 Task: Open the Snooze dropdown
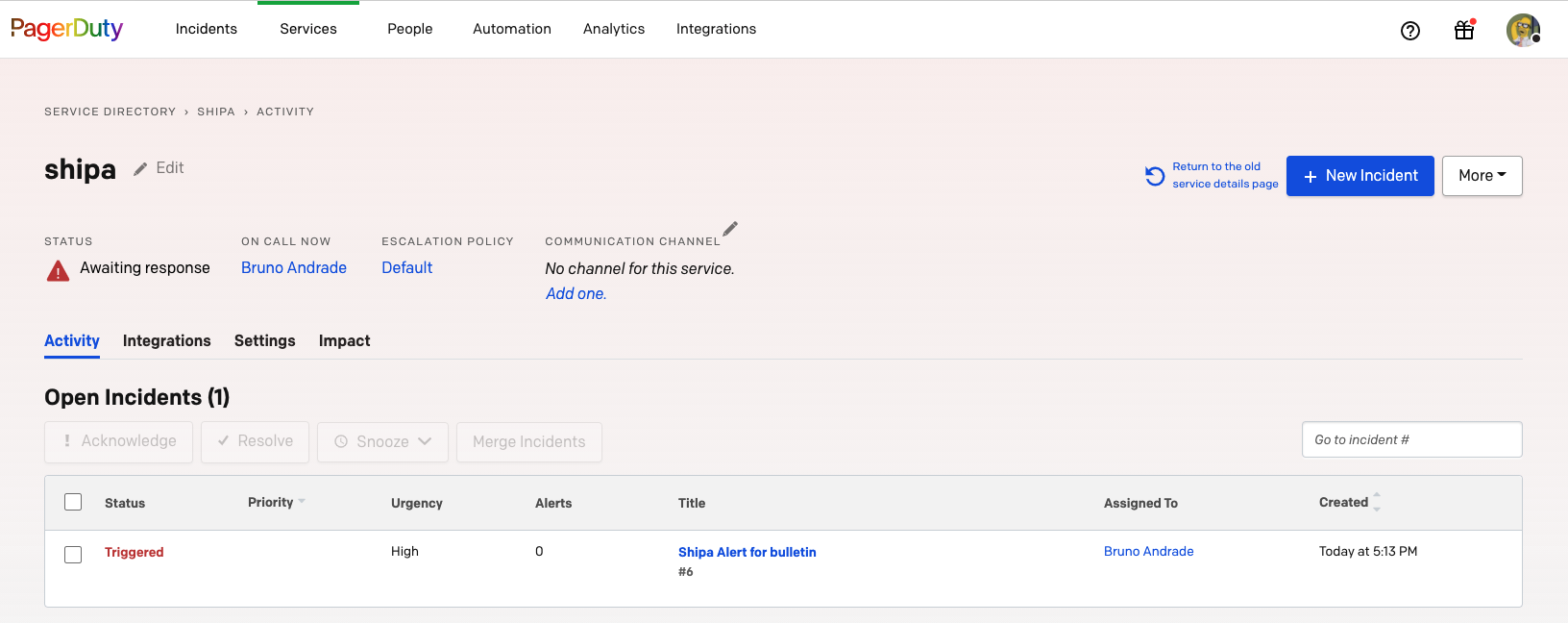pos(382,442)
